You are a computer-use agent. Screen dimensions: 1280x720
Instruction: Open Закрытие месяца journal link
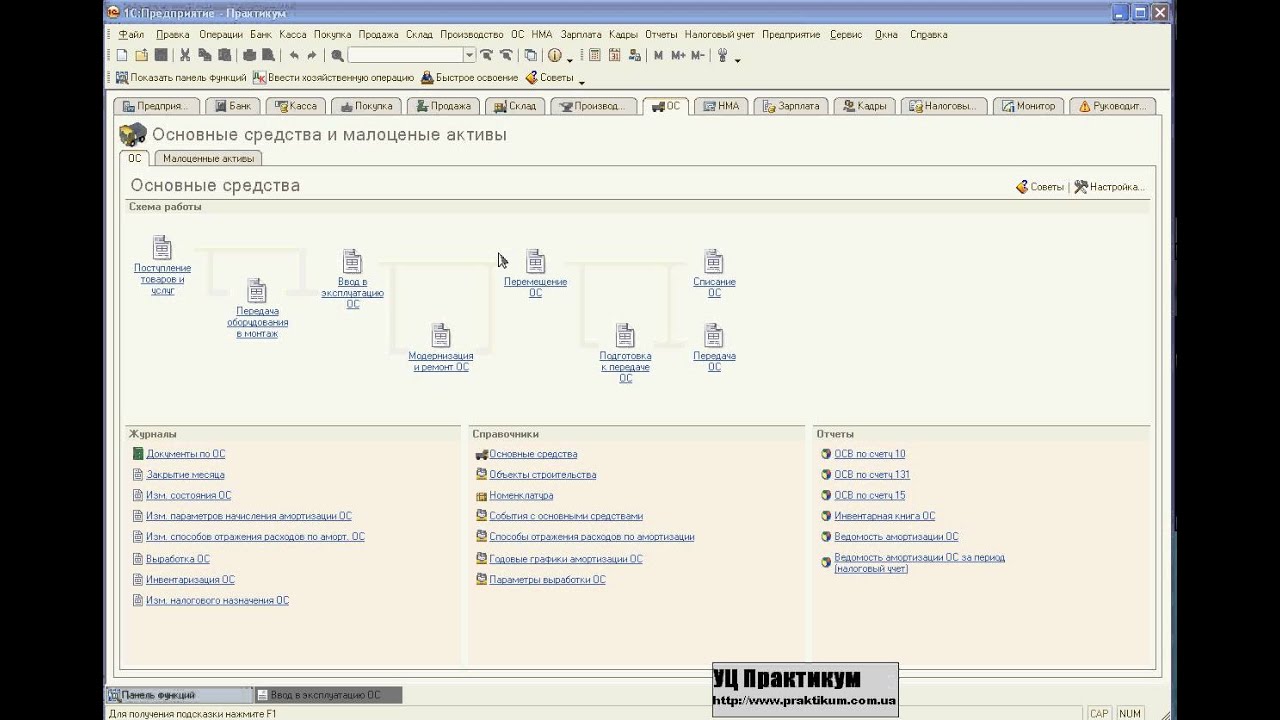coord(185,475)
